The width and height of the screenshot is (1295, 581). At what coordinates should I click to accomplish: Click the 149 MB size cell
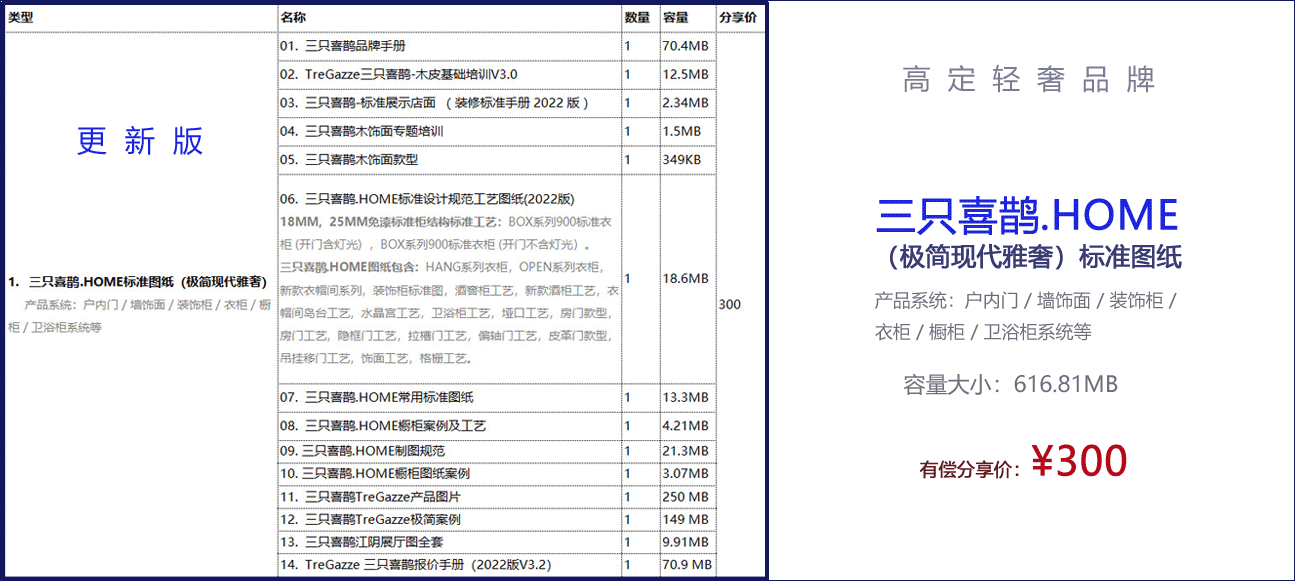(x=685, y=520)
